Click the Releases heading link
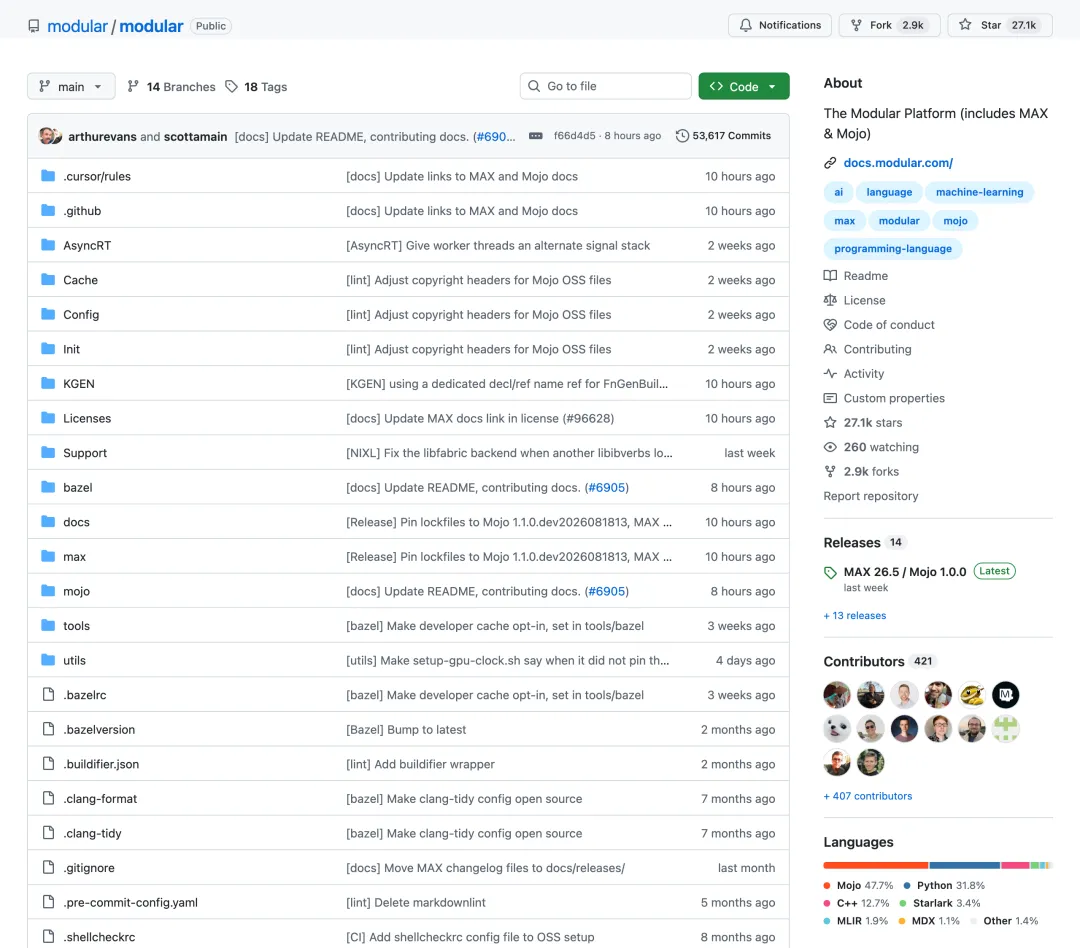 pos(852,543)
